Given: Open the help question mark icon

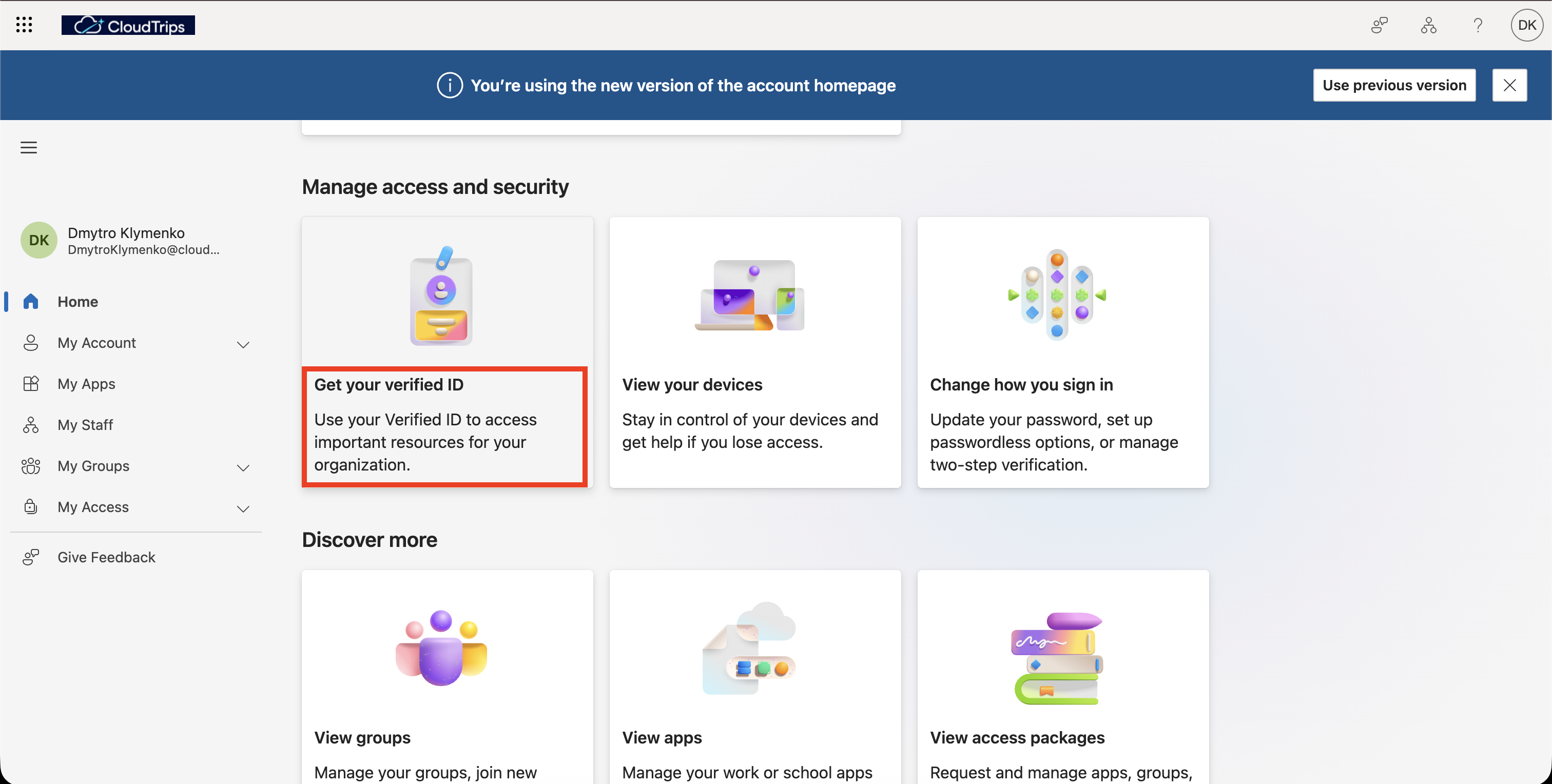Looking at the screenshot, I should [x=1477, y=25].
